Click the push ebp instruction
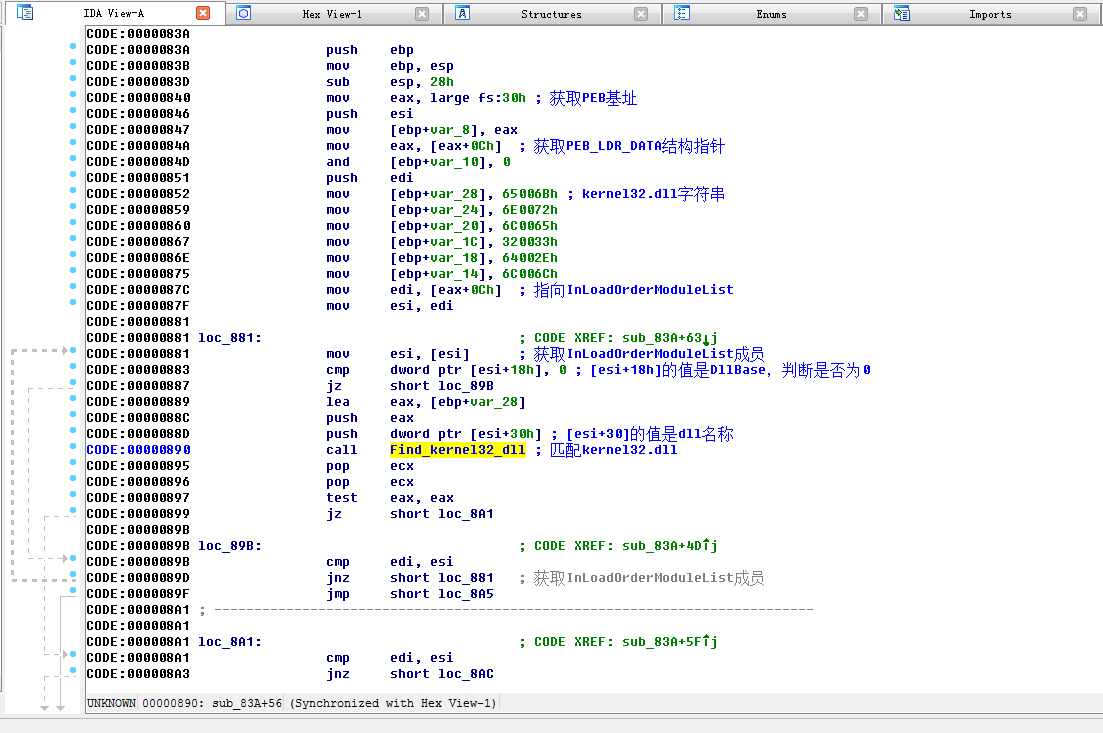 point(369,49)
